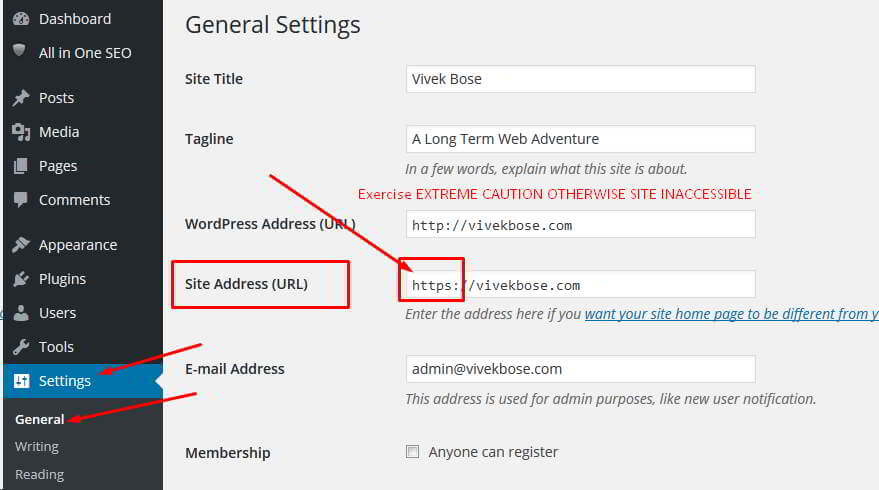This screenshot has width=879, height=490.
Task: Click the Comments speech bubble icon
Action: point(21,200)
